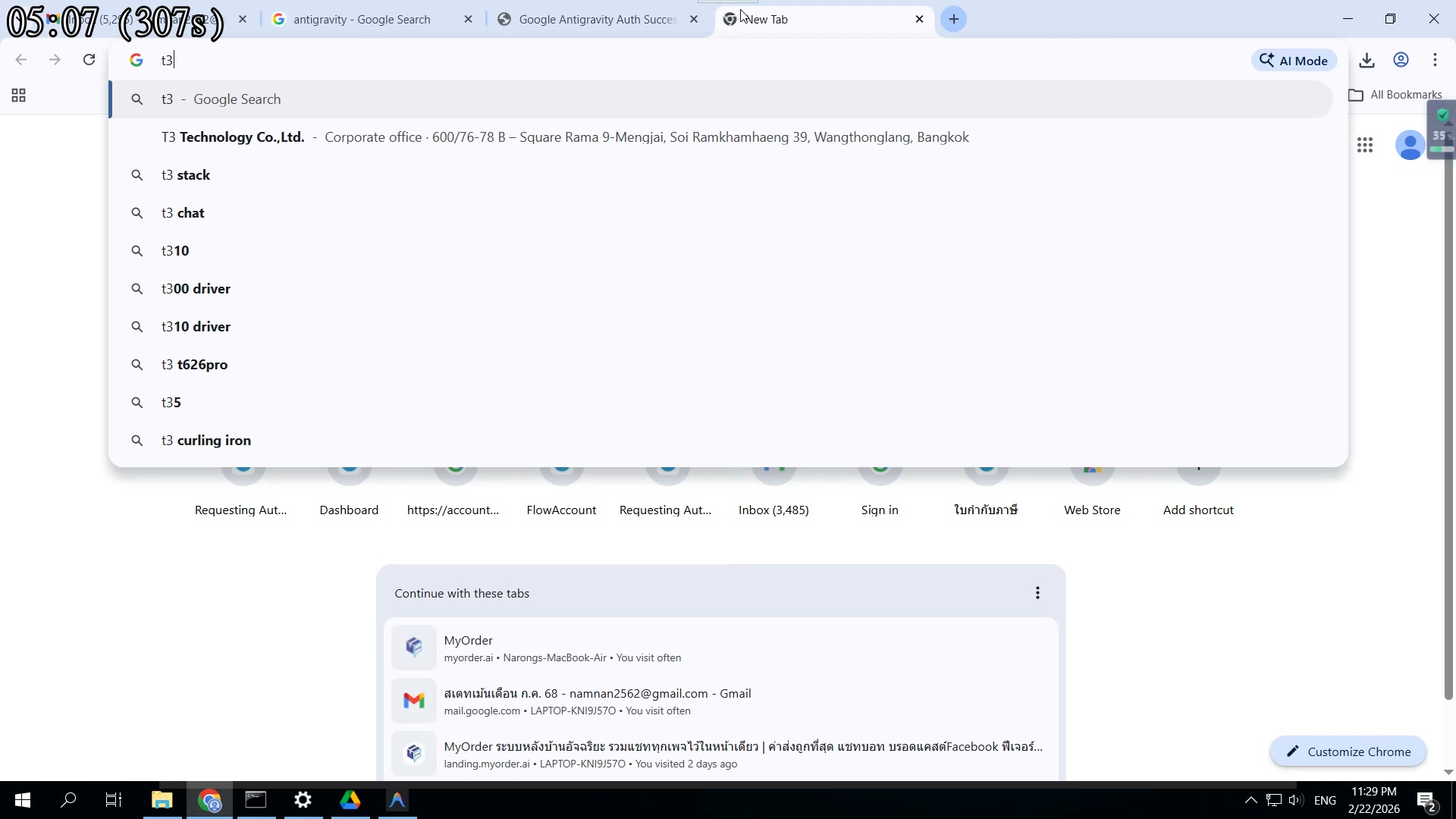The image size is (1456, 819).
Task: Expand the hidden system tray icons chevron
Action: pos(1250,800)
